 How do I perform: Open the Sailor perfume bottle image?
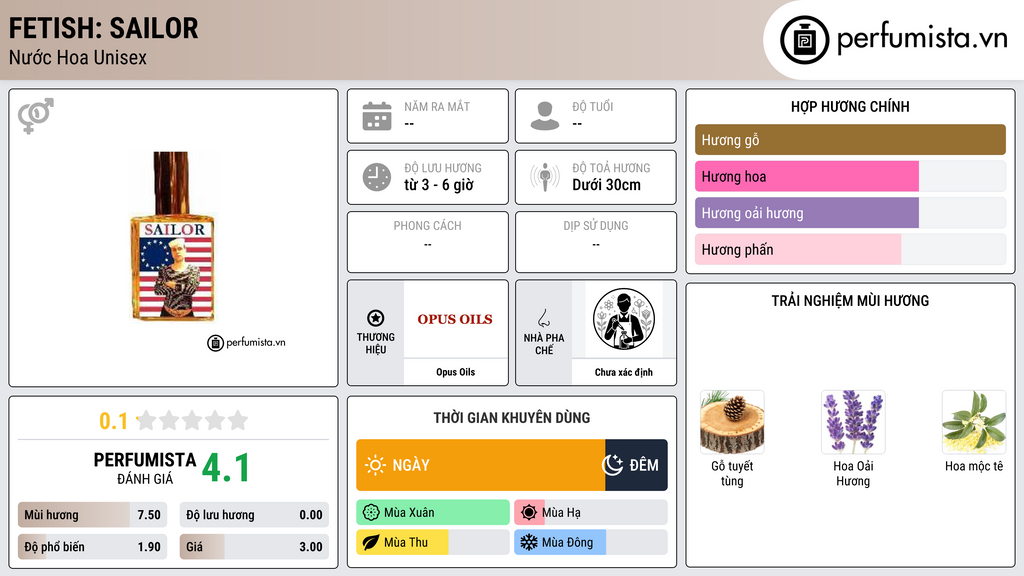point(172,236)
